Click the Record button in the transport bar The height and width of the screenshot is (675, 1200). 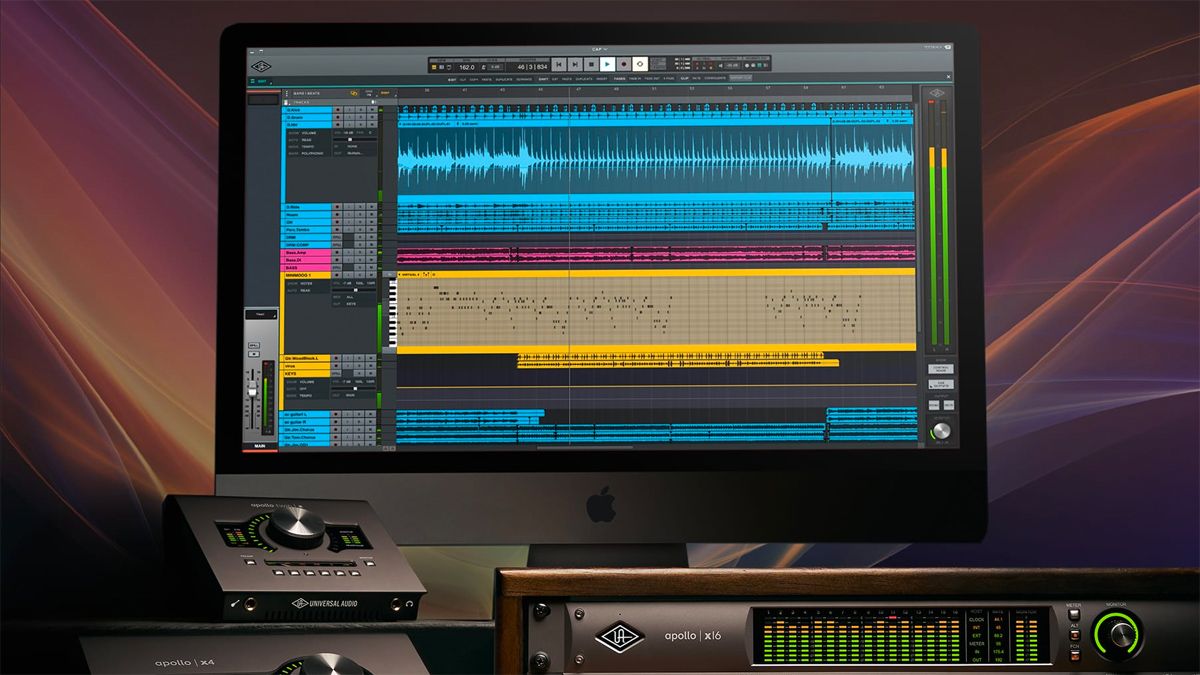pos(623,66)
